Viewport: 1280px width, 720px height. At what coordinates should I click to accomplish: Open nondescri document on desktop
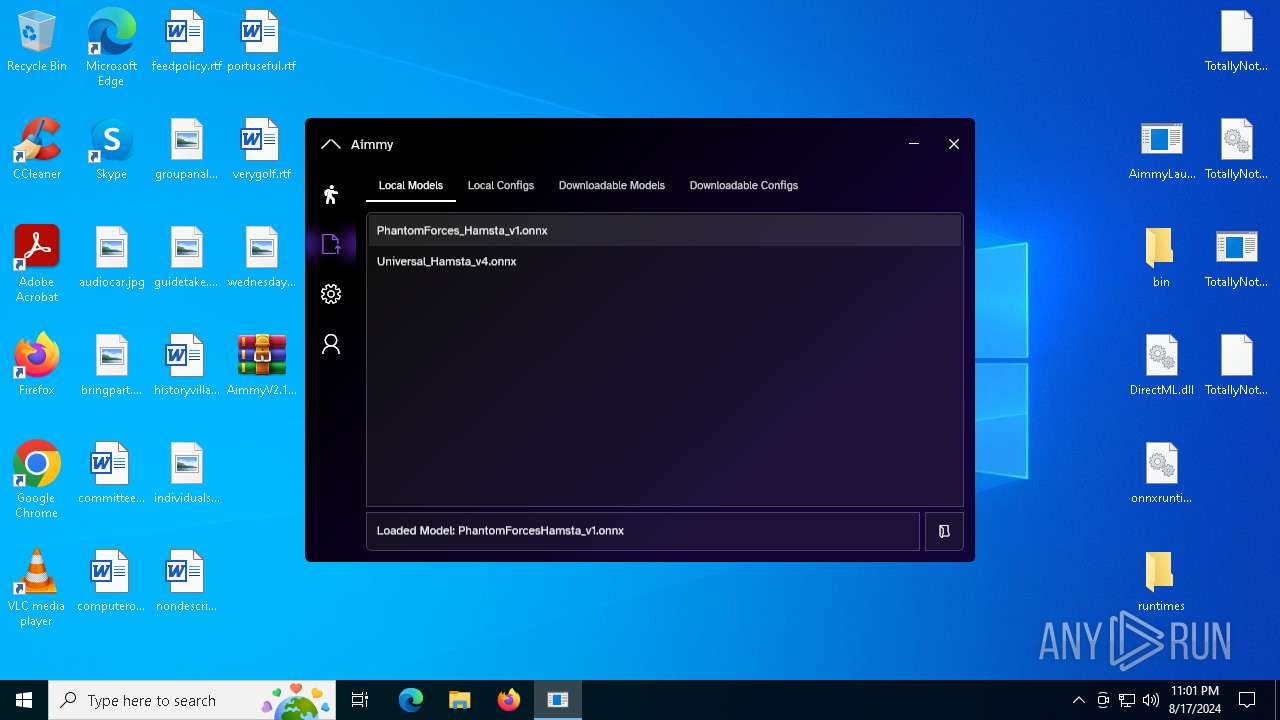186,582
